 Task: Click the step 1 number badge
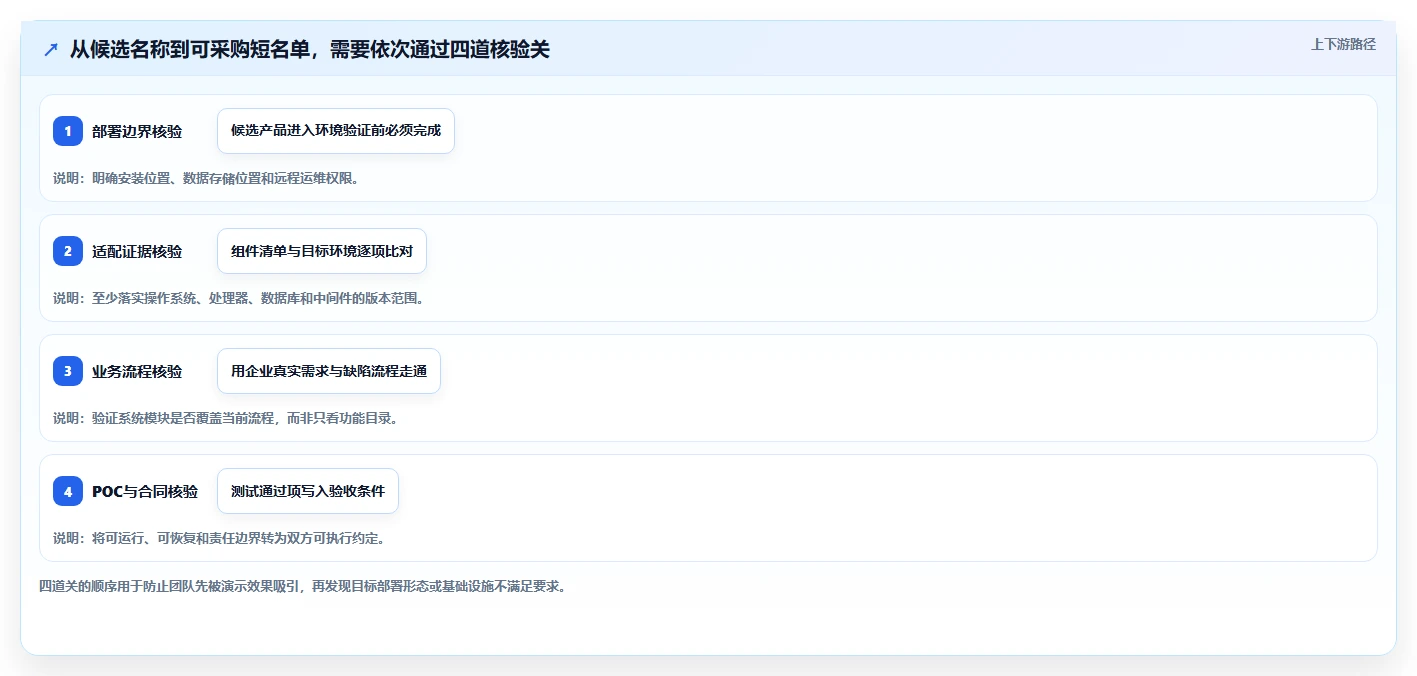(x=68, y=131)
